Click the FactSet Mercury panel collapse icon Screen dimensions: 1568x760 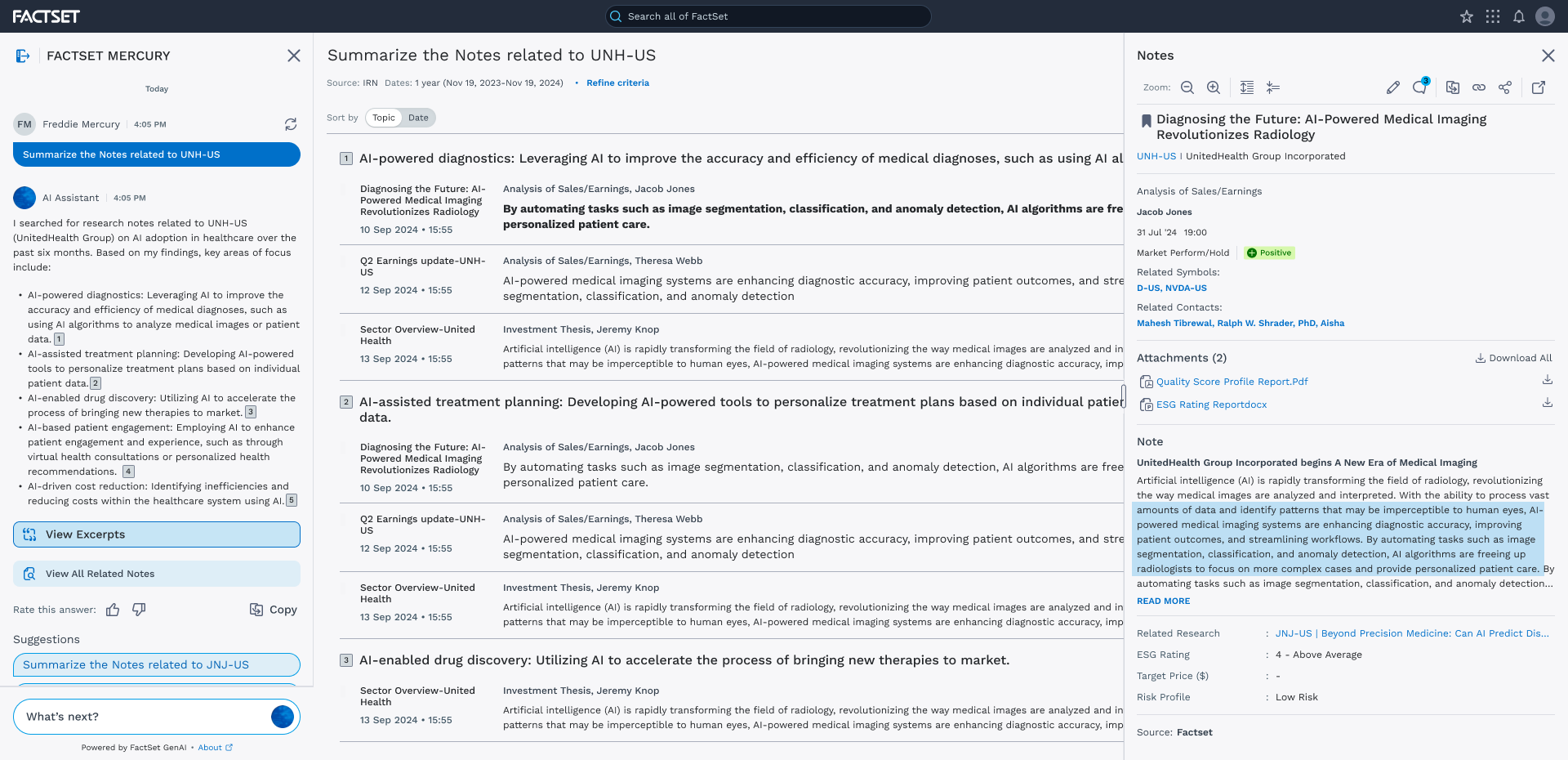pyautogui.click(x=23, y=56)
